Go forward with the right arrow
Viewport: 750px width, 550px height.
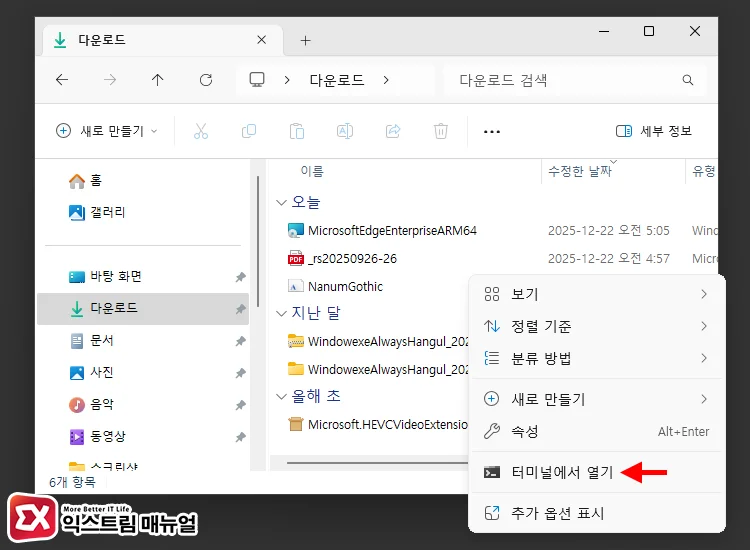tap(110, 80)
